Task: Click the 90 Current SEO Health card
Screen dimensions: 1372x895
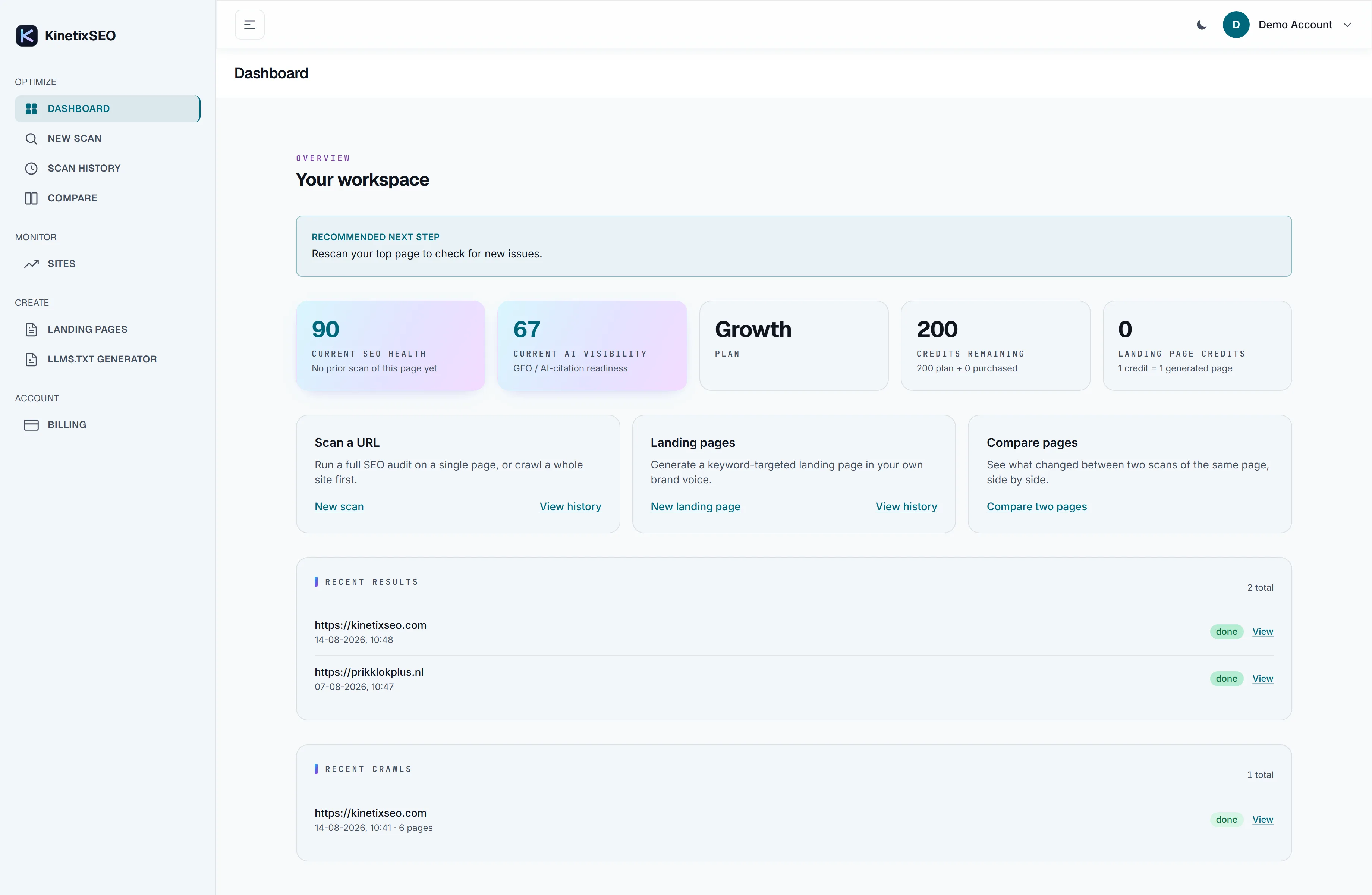Action: [x=390, y=345]
